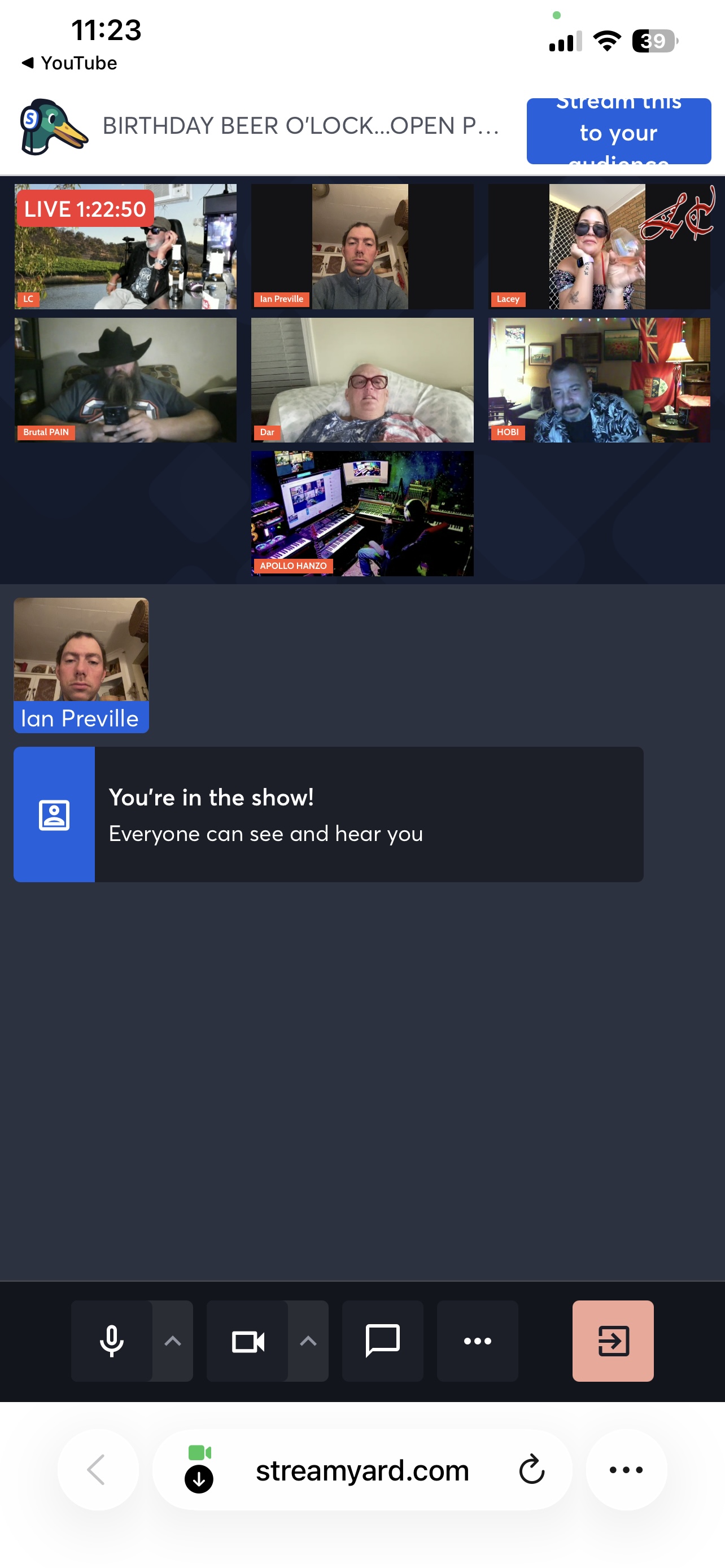Image resolution: width=725 pixels, height=1568 pixels.
Task: Select the Brutal PAIN video tile
Action: (125, 380)
